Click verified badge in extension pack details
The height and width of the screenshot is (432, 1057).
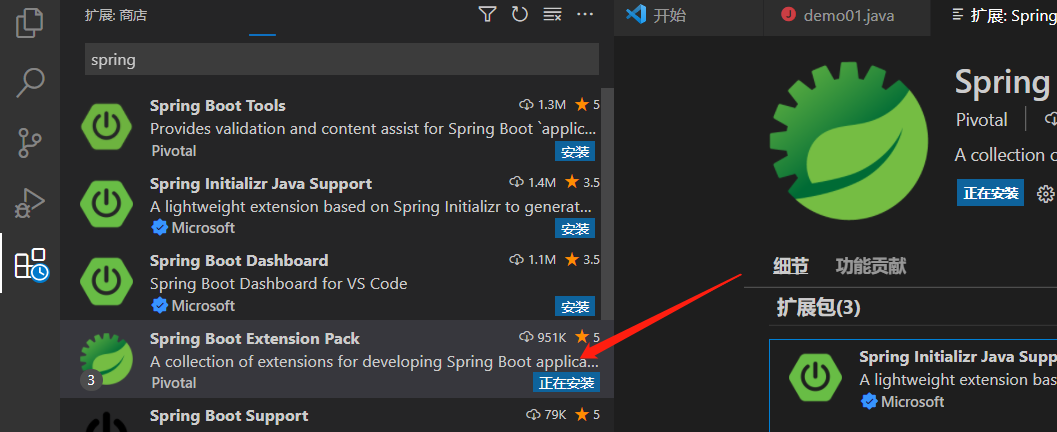tap(869, 402)
